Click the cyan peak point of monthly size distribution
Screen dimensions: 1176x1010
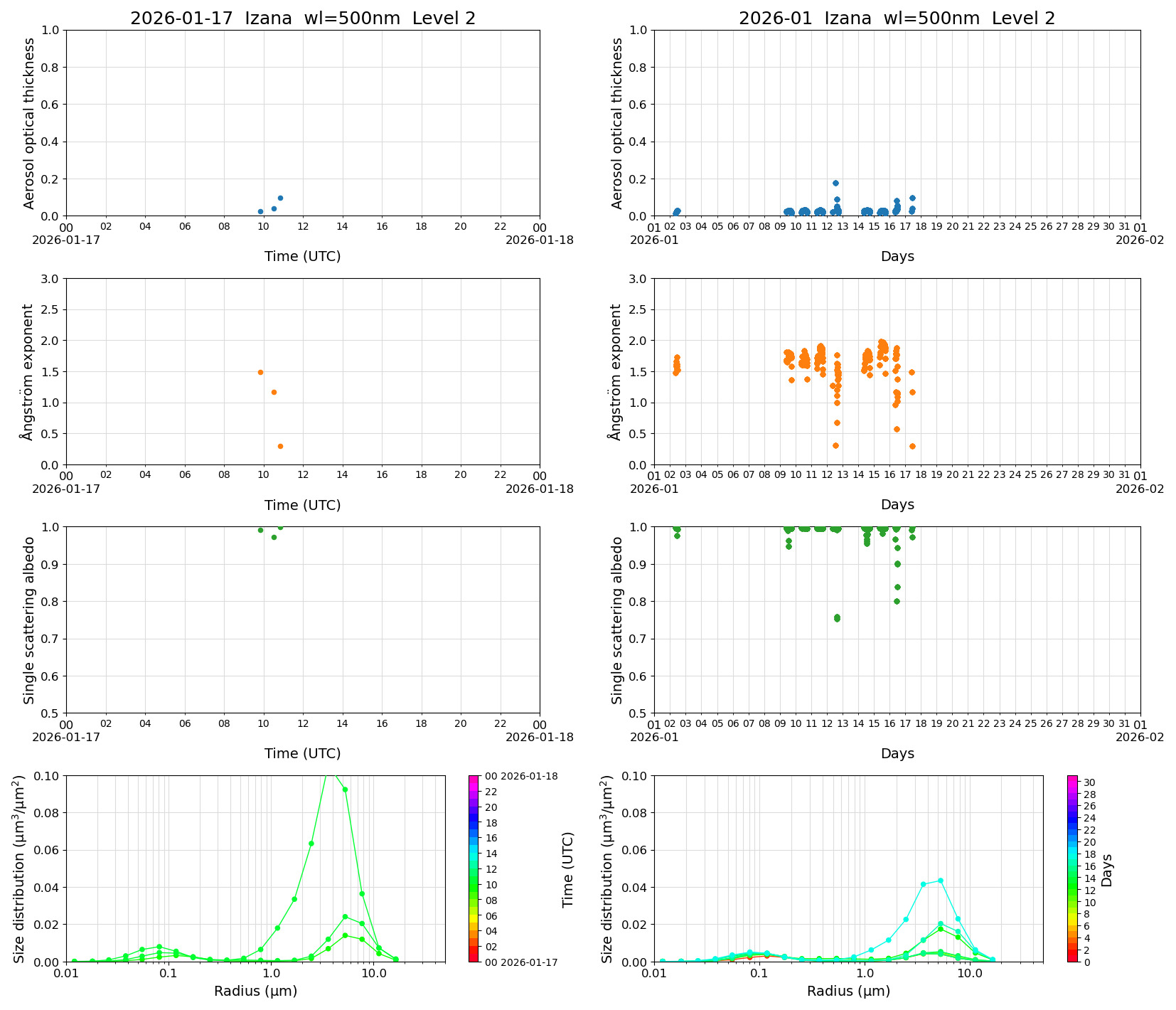click(940, 881)
